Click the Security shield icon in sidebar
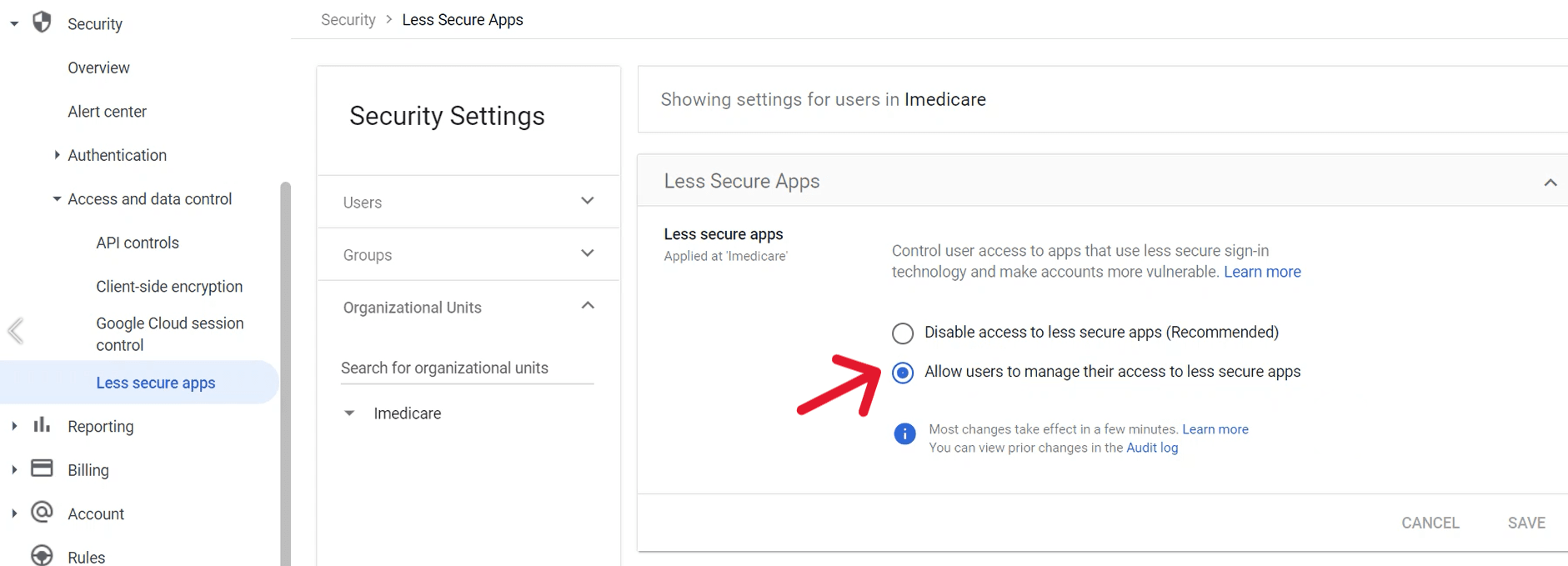 [x=42, y=23]
